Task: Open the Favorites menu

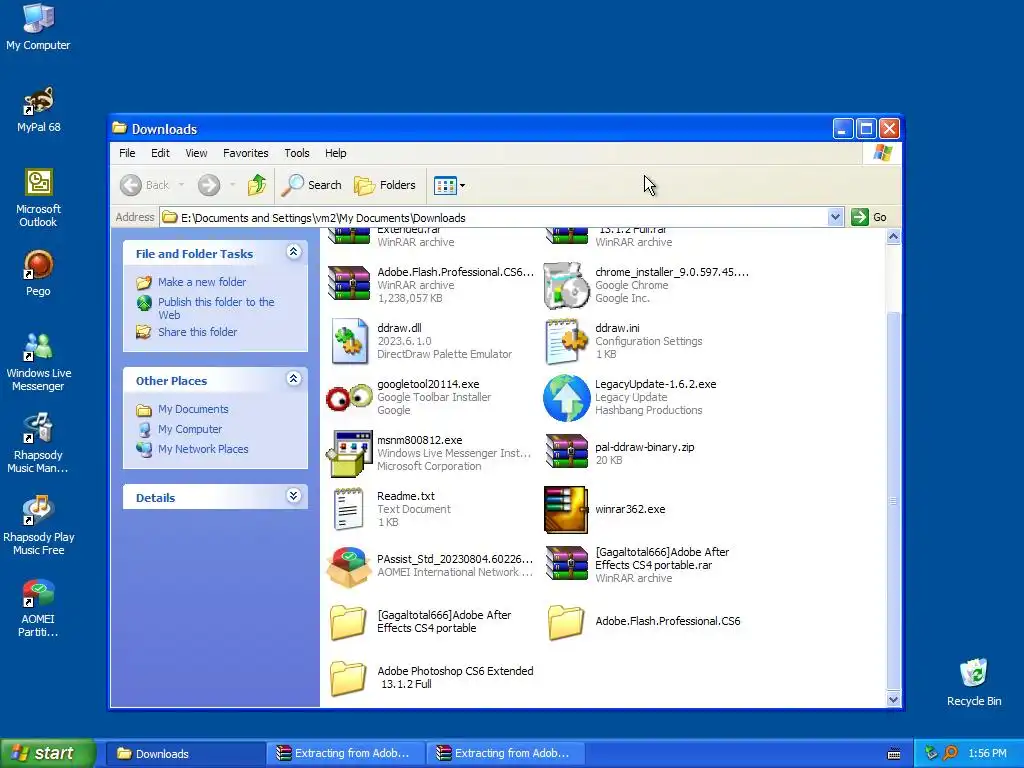Action: click(x=246, y=153)
